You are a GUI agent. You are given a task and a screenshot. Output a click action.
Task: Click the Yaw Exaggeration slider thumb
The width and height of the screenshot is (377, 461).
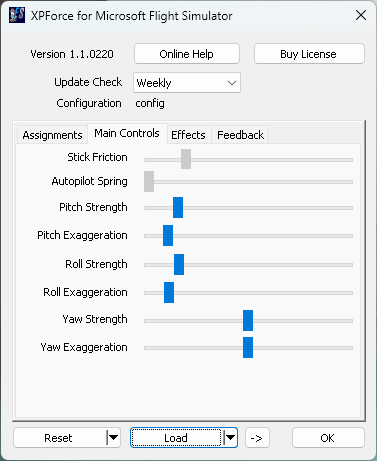click(x=248, y=347)
